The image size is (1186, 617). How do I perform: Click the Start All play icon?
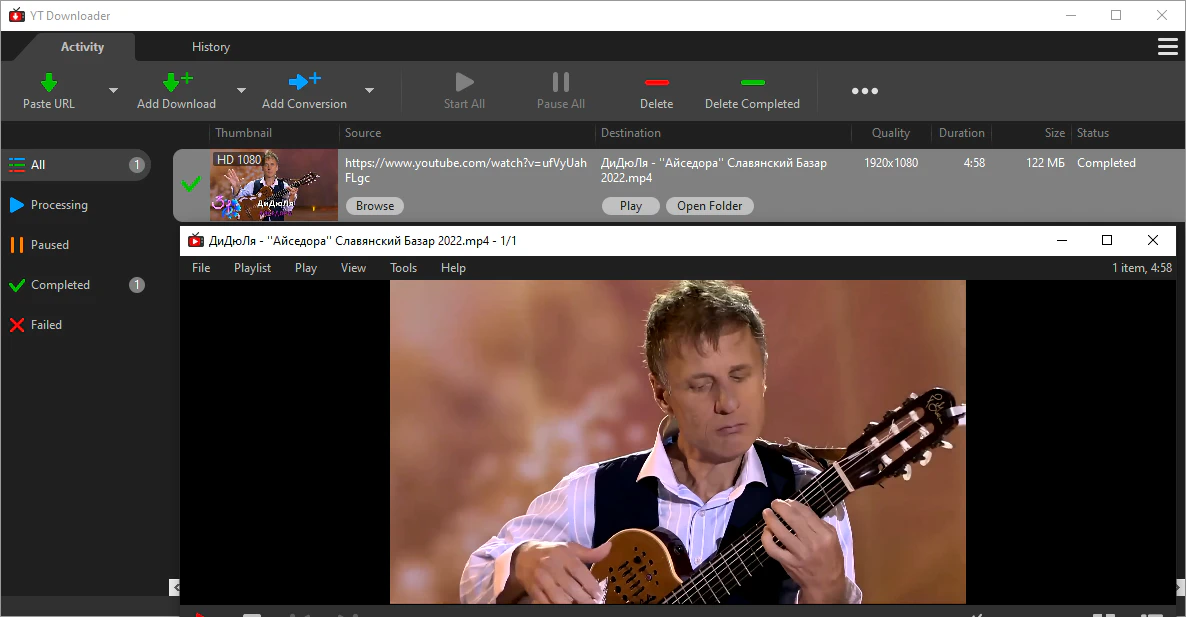pos(464,82)
